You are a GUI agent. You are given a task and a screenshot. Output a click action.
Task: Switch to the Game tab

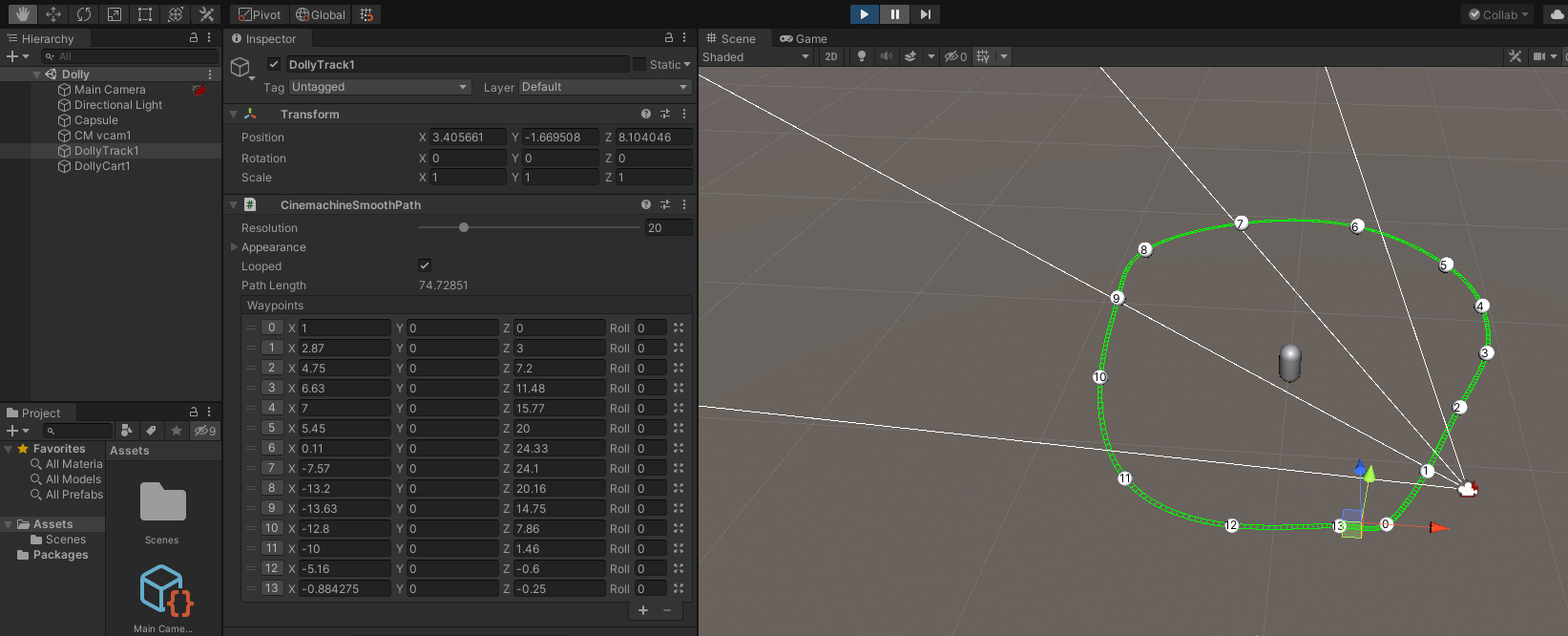(x=804, y=39)
